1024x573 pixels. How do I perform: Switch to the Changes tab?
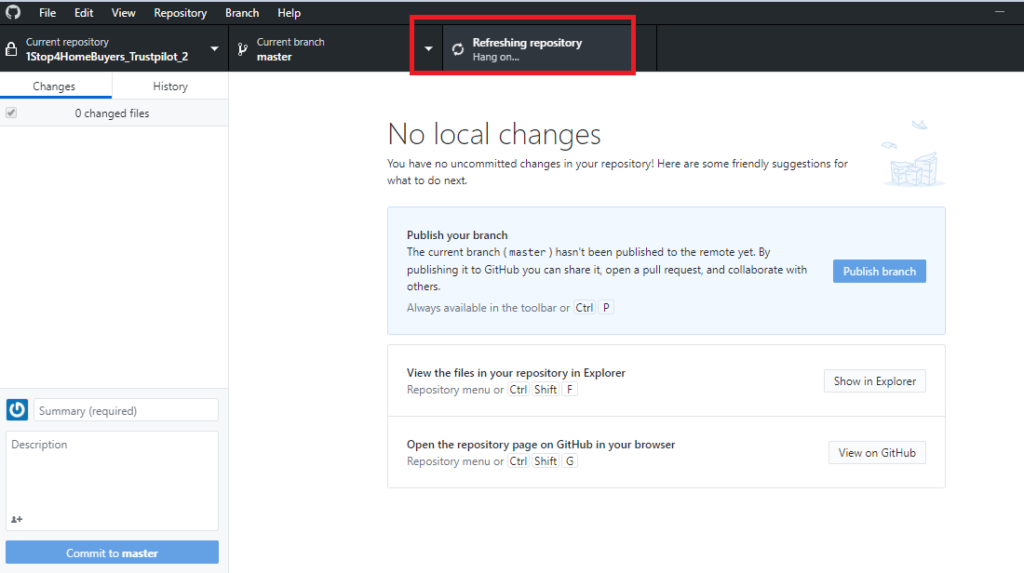54,86
